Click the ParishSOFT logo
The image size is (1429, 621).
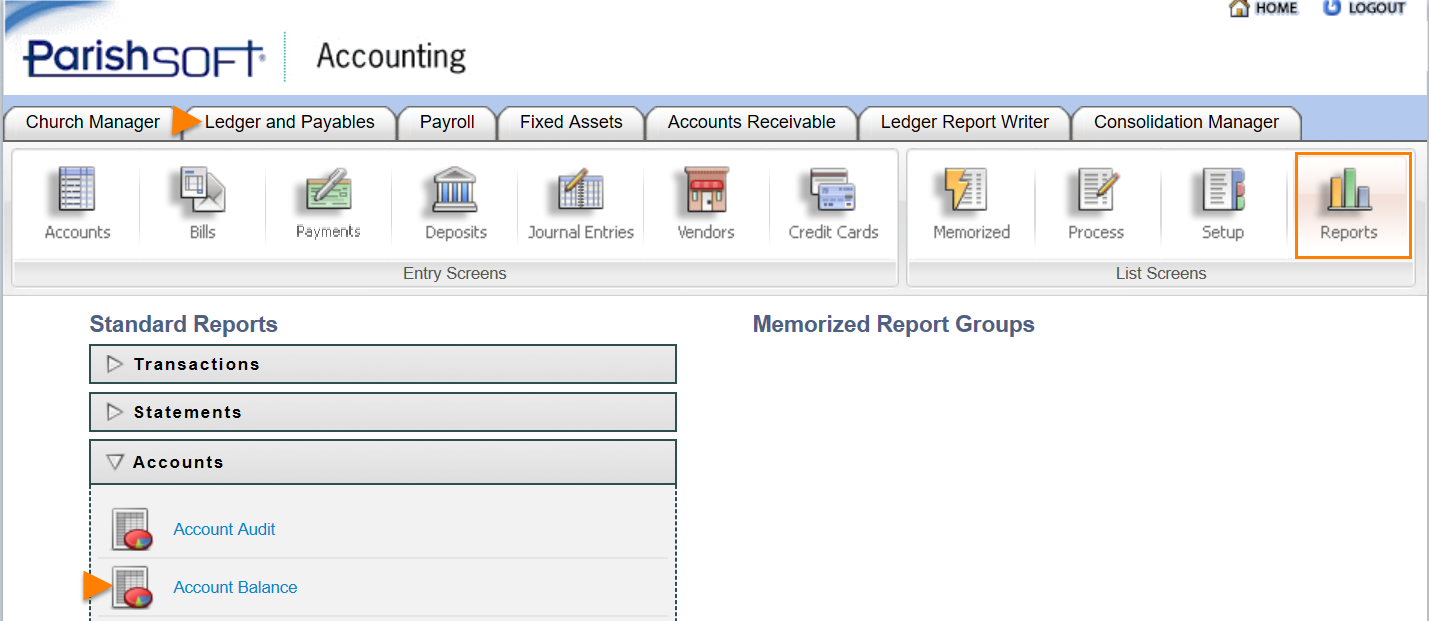144,58
